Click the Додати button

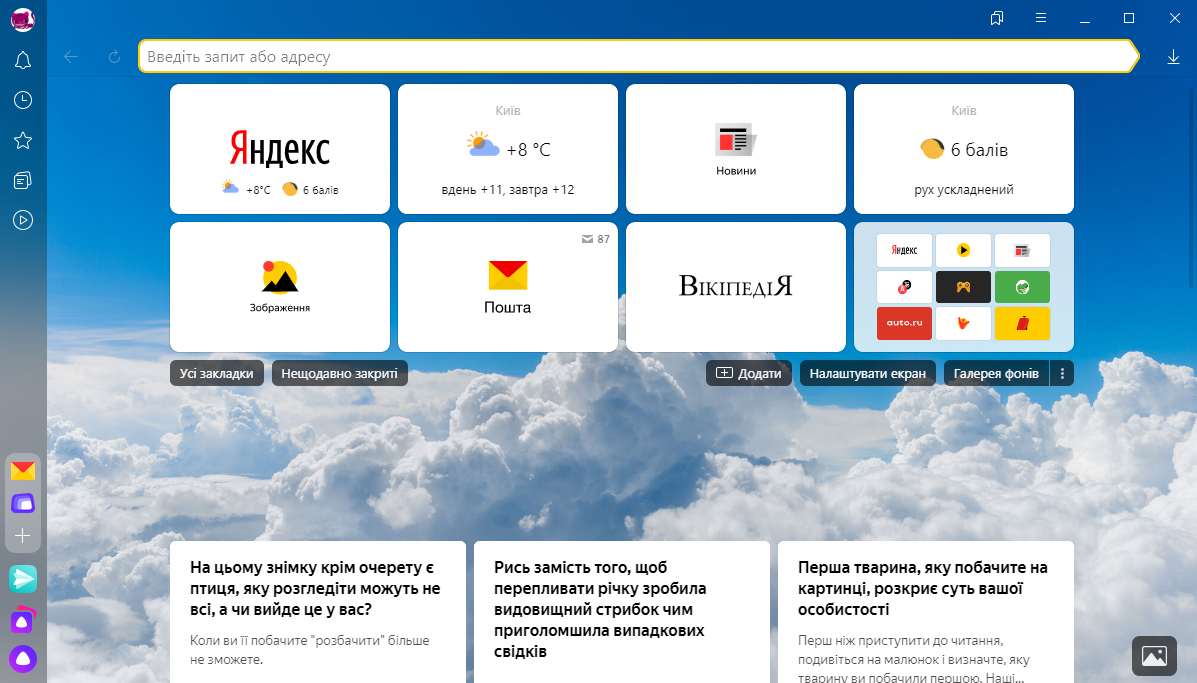click(749, 373)
